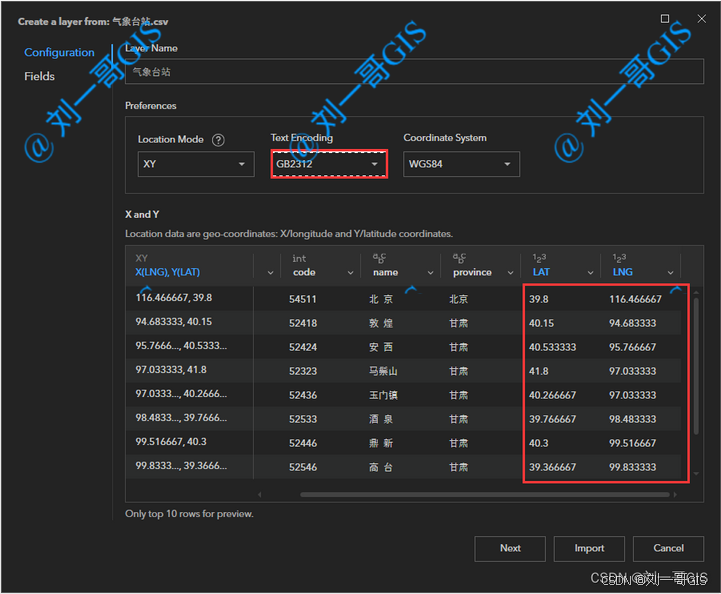The image size is (721, 594).
Task: Expand the LAT column type dropdown
Action: pyautogui.click(x=590, y=273)
